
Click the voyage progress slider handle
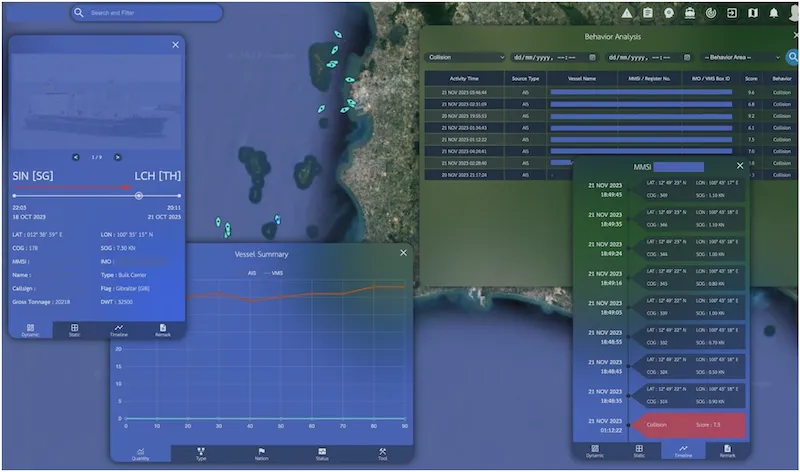coord(138,195)
